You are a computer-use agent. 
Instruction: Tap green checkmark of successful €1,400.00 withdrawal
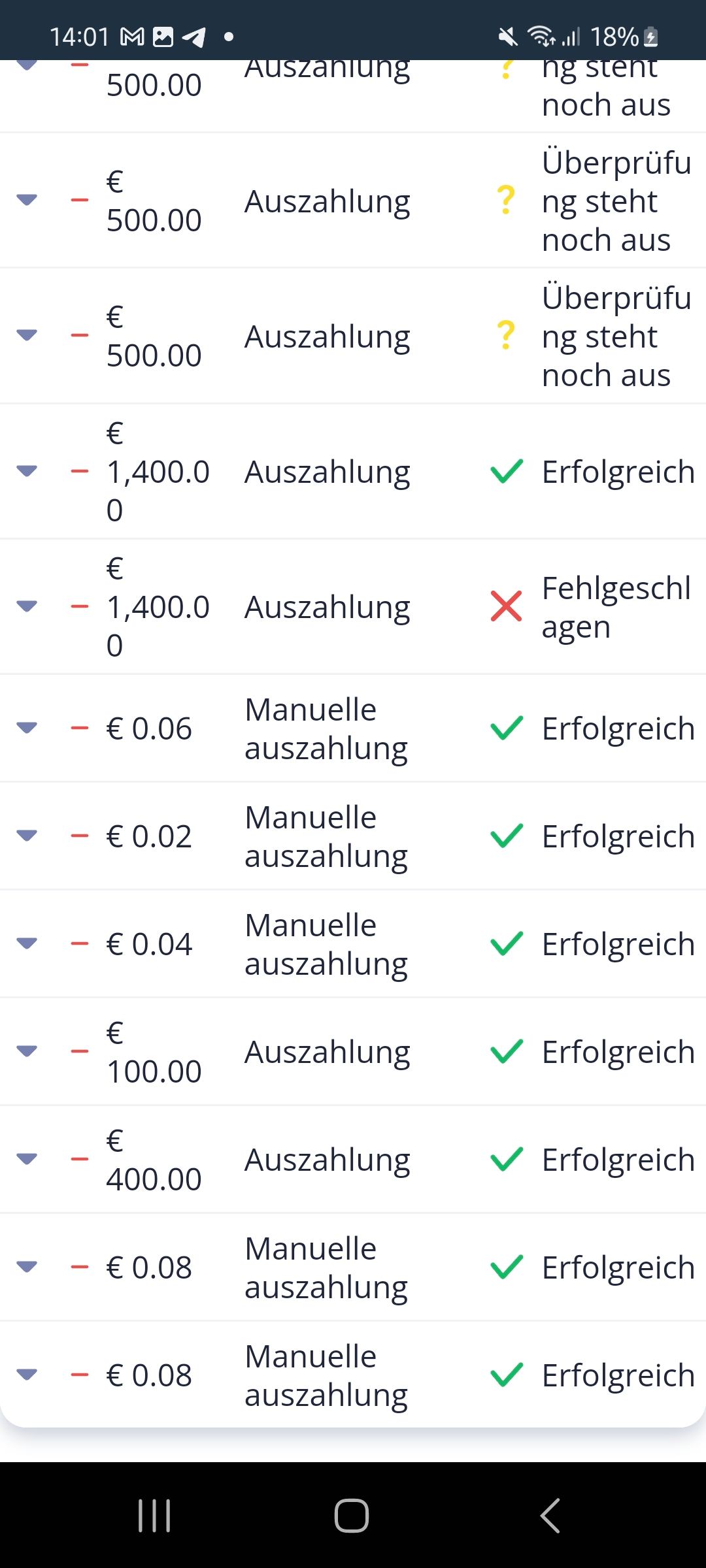(x=507, y=471)
